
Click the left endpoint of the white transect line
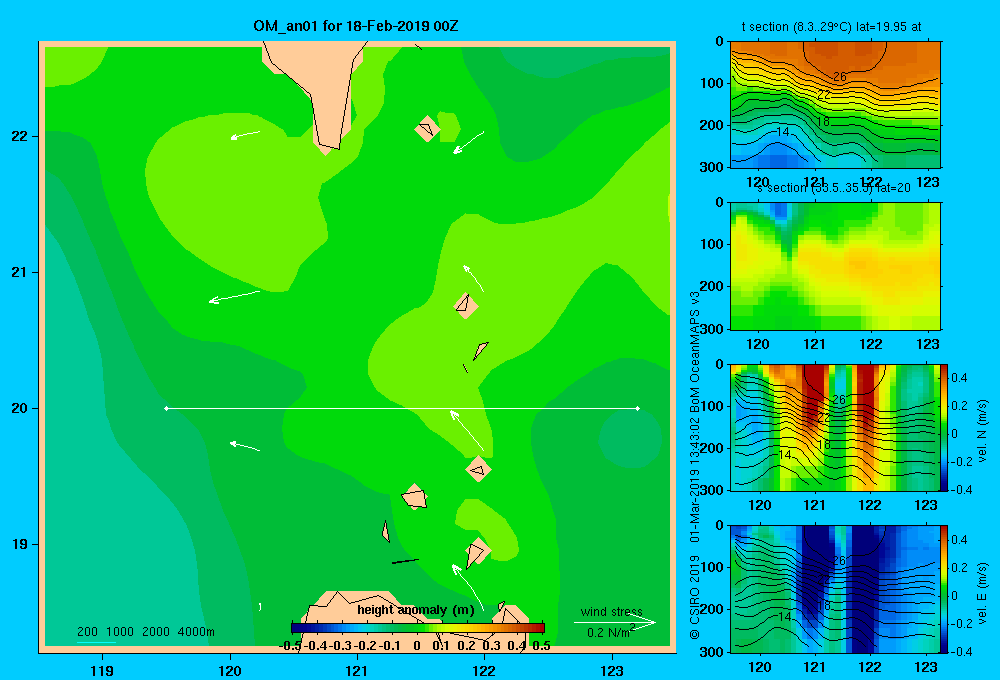[x=166, y=408]
